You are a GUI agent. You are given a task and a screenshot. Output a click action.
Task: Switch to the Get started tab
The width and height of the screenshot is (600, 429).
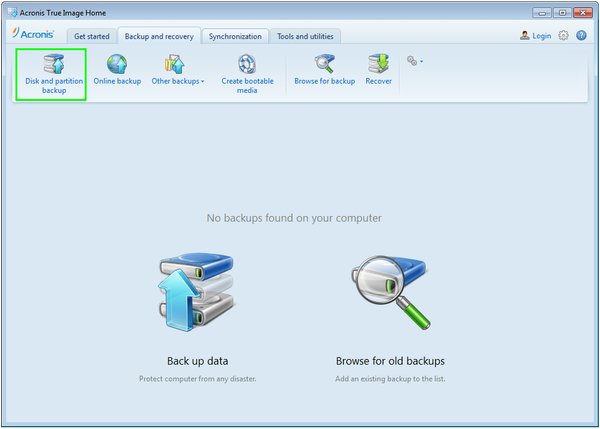(91, 36)
